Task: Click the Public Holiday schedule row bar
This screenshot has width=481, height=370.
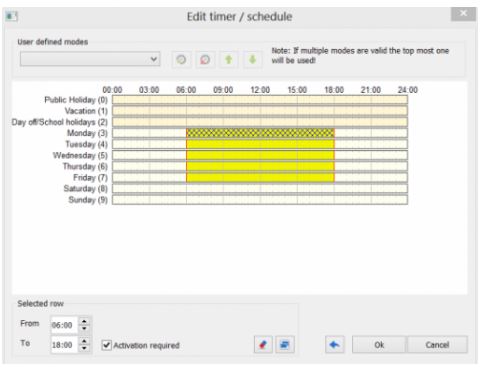Action: pyautogui.click(x=260, y=100)
